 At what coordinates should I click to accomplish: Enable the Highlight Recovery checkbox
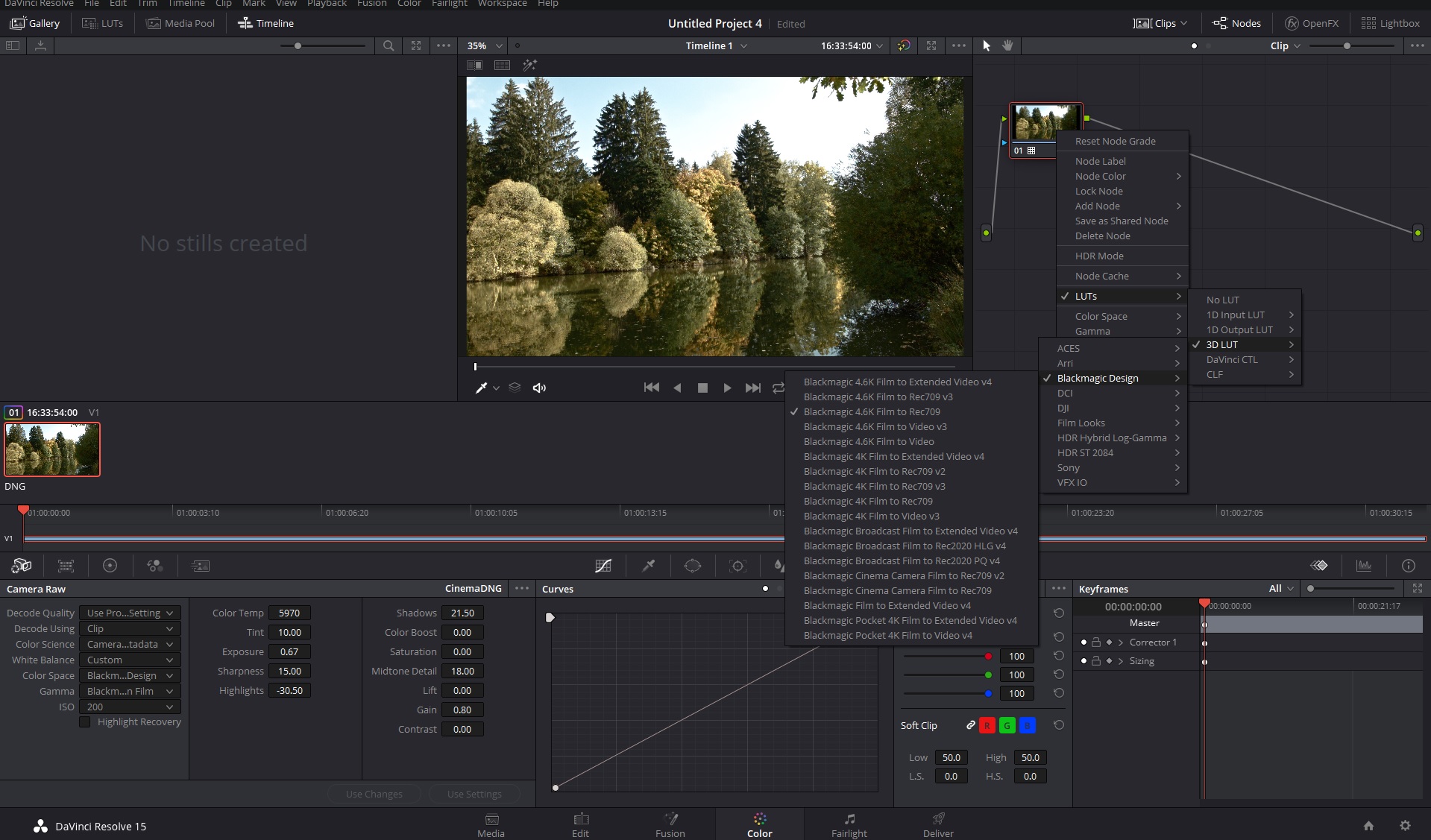85,721
